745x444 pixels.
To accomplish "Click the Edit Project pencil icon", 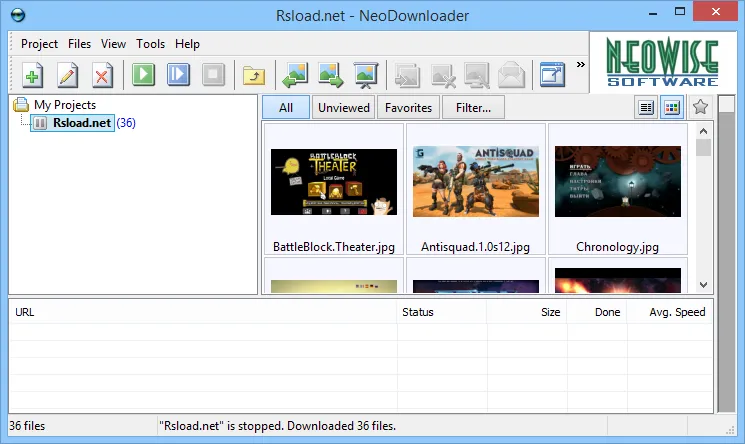I will click(67, 75).
